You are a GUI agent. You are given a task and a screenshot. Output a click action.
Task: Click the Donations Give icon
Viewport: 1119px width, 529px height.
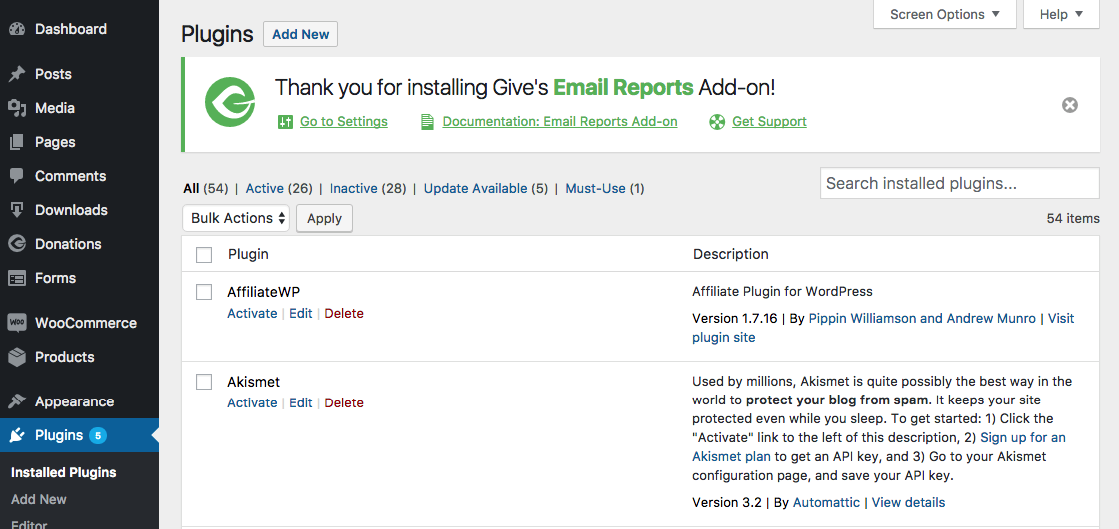[x=17, y=244]
